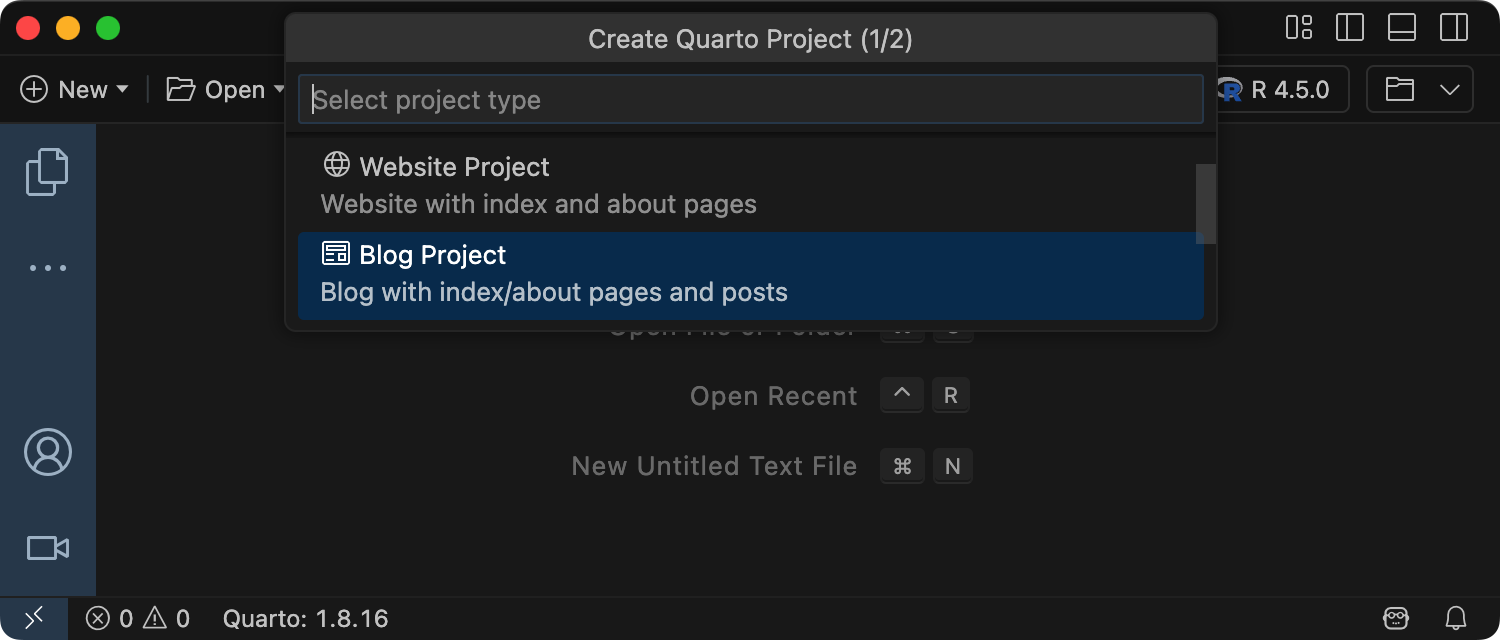
Task: Open the remote window status bar icon
Action: pyautogui.click(x=34, y=619)
